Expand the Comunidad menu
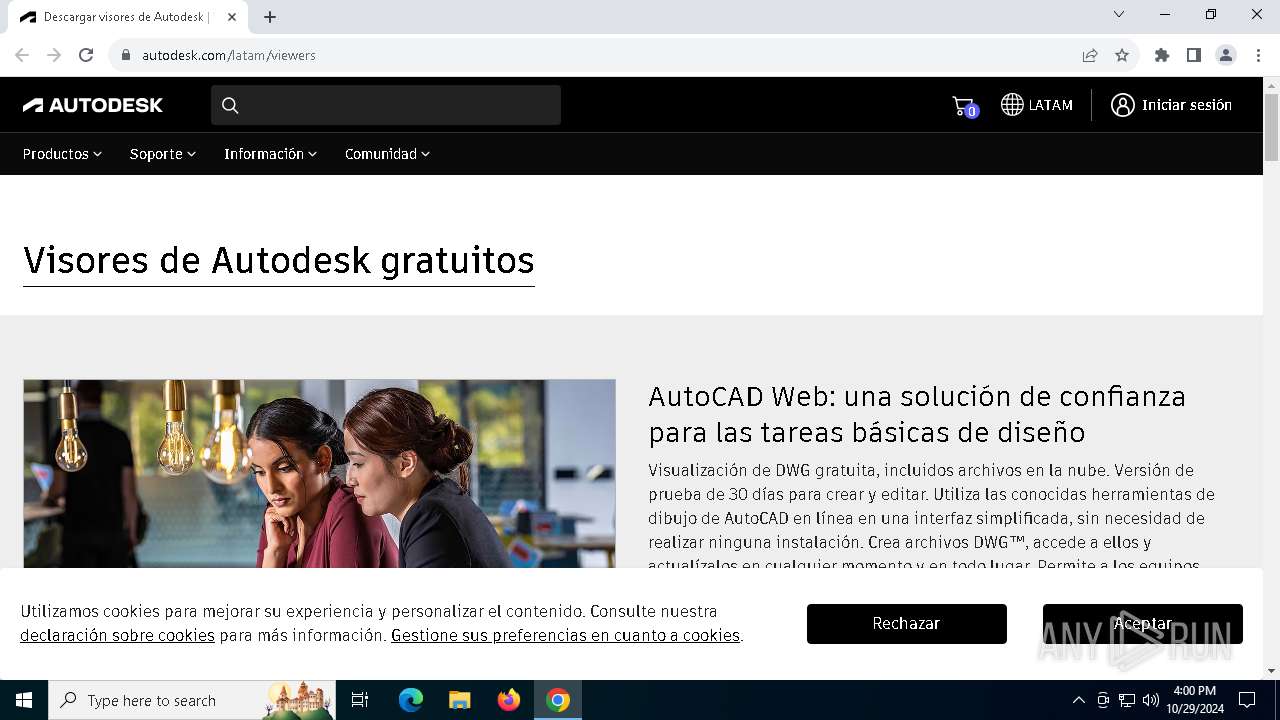Image resolution: width=1280 pixels, height=720 pixels. (387, 154)
